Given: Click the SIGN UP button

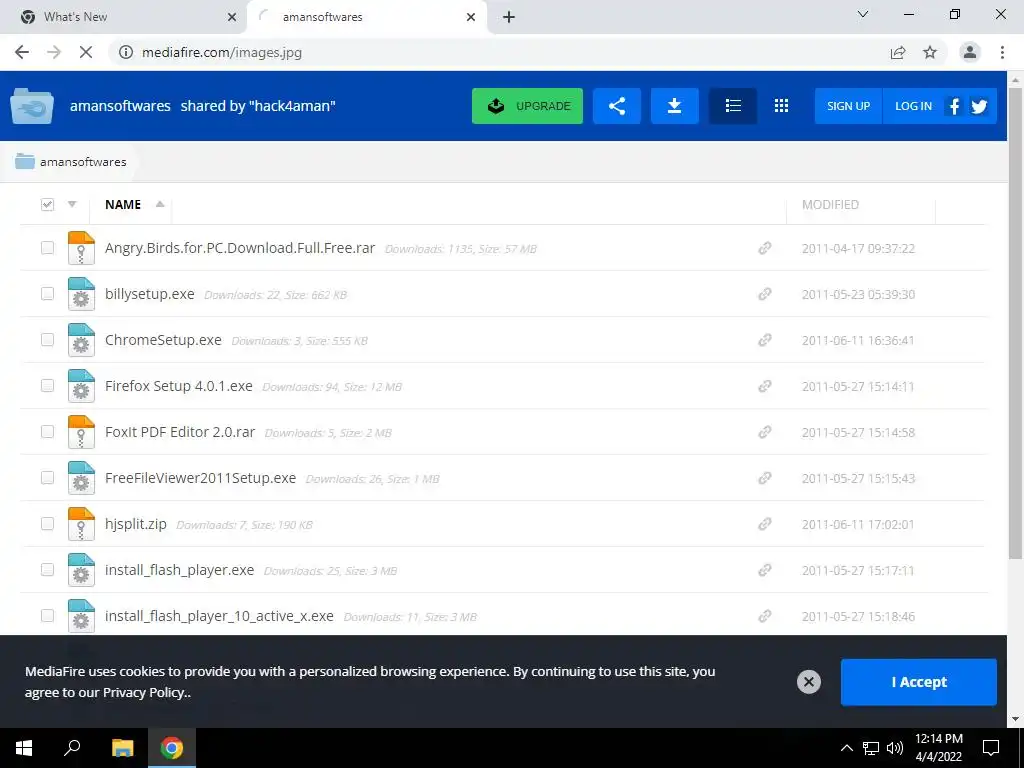Looking at the screenshot, I should point(848,106).
